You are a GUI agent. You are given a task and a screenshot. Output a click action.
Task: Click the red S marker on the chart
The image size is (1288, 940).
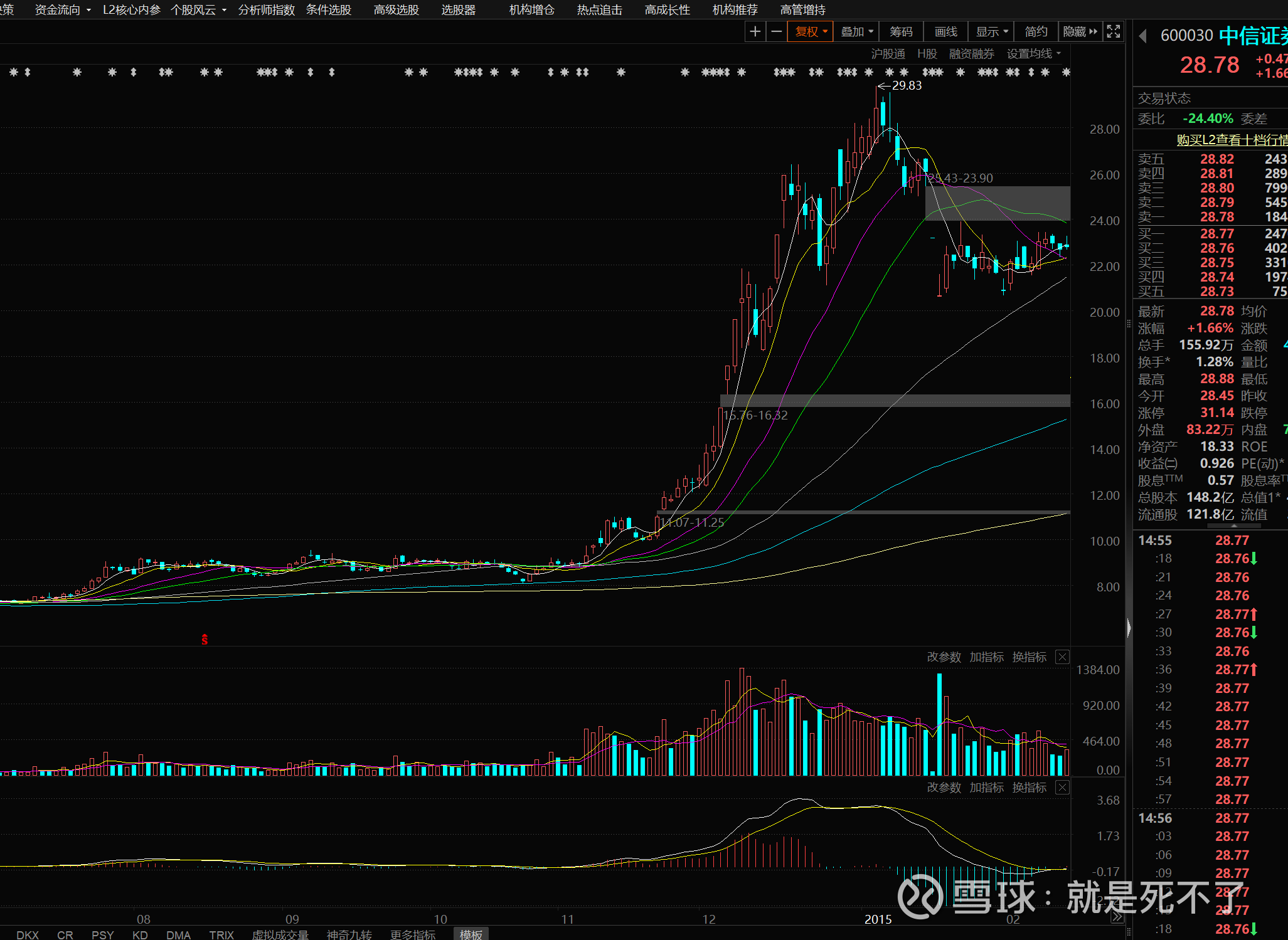point(205,640)
